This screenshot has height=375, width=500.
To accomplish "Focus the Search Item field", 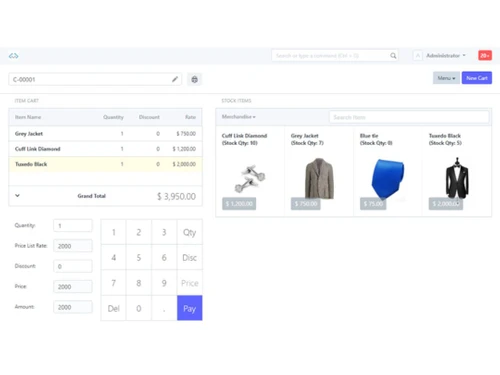I will click(x=409, y=117).
